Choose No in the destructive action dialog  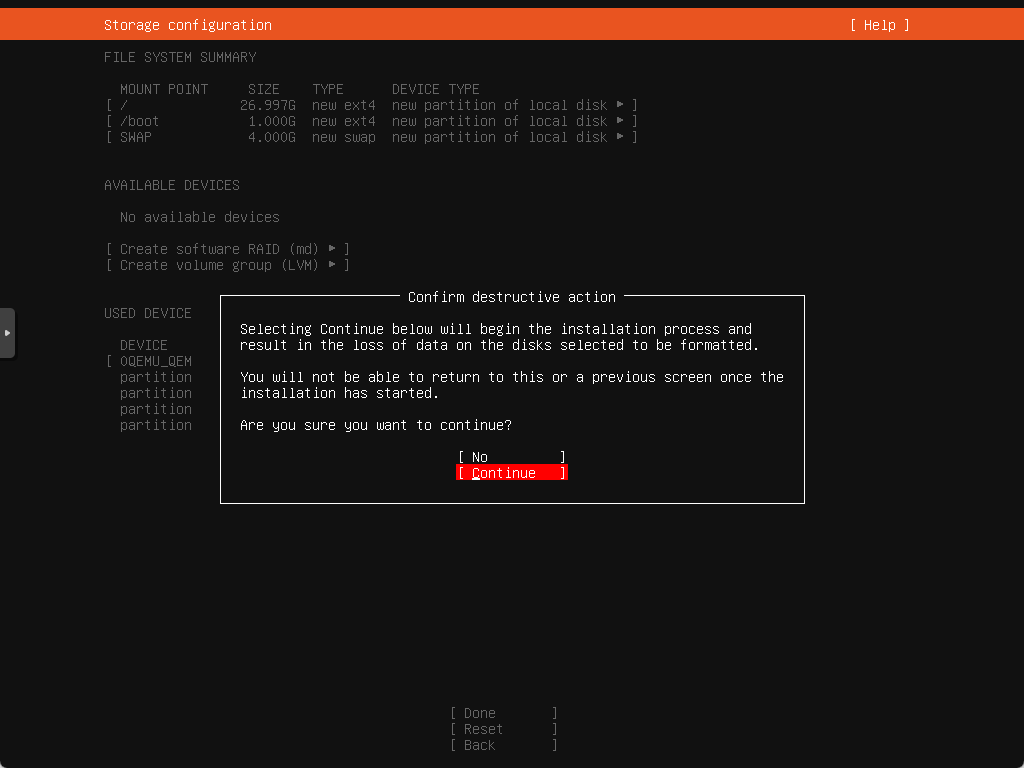(511, 457)
